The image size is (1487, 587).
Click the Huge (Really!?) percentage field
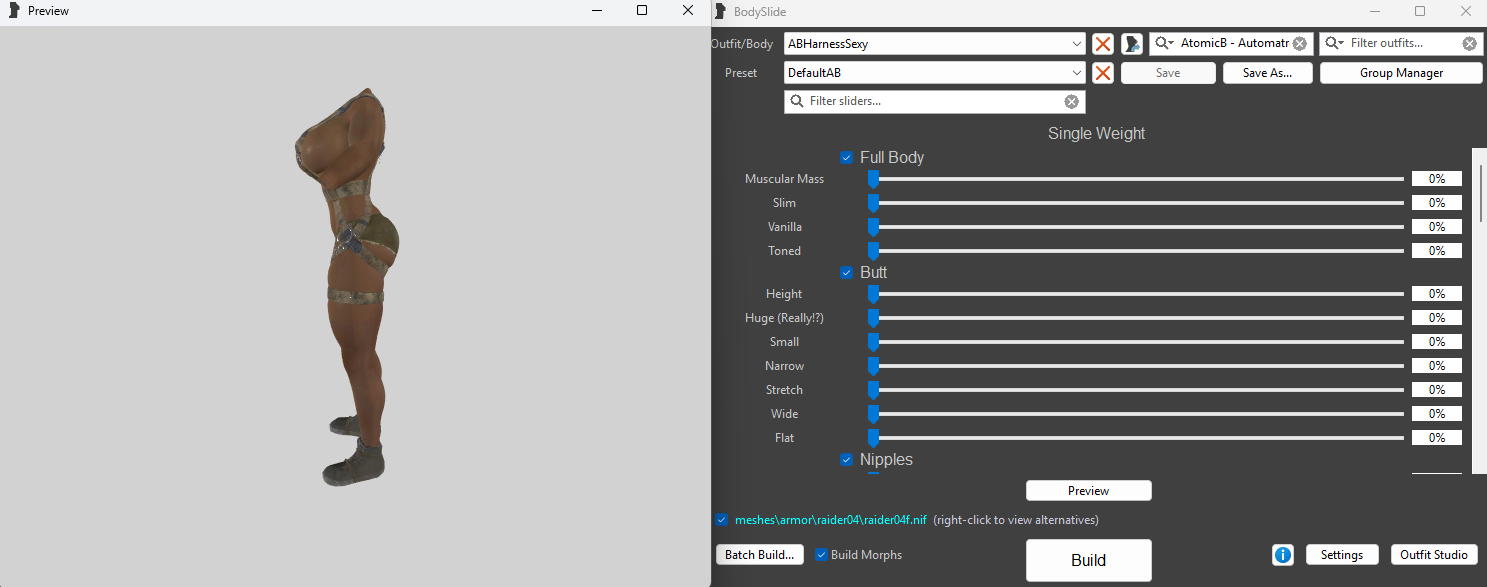[x=1437, y=318]
